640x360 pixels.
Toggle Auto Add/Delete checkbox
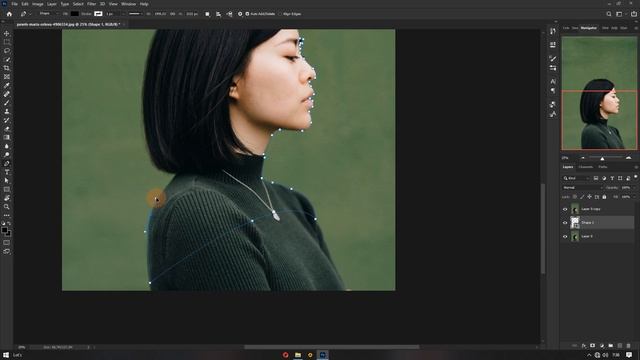pyautogui.click(x=247, y=14)
